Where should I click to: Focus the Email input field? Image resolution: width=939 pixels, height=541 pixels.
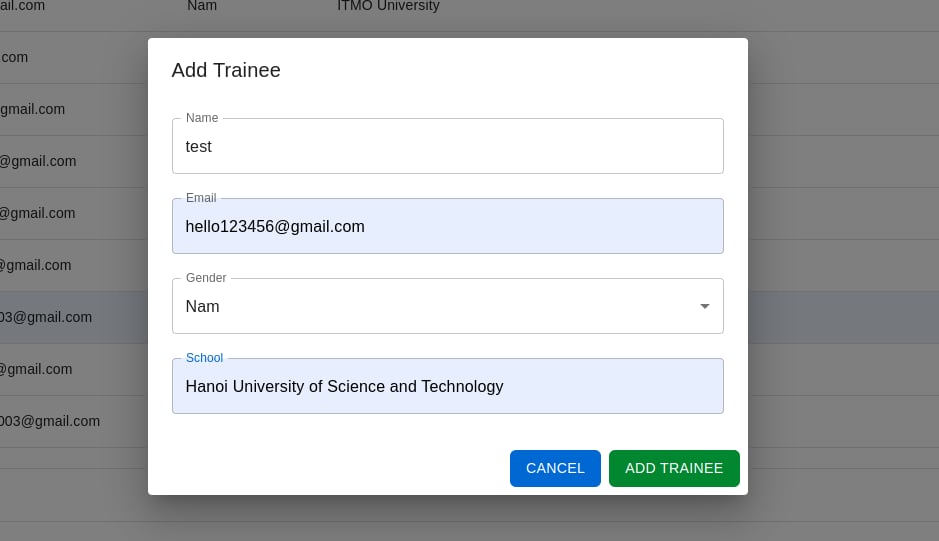click(447, 226)
